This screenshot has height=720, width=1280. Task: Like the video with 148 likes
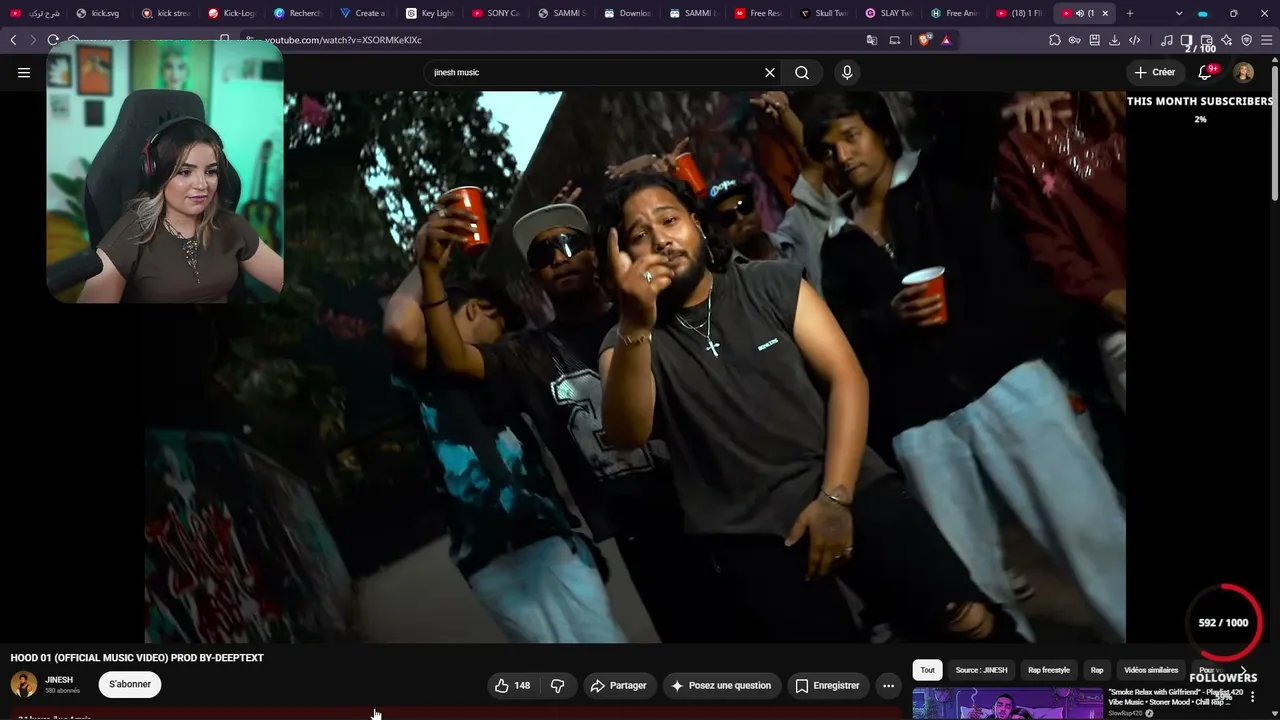coord(512,685)
